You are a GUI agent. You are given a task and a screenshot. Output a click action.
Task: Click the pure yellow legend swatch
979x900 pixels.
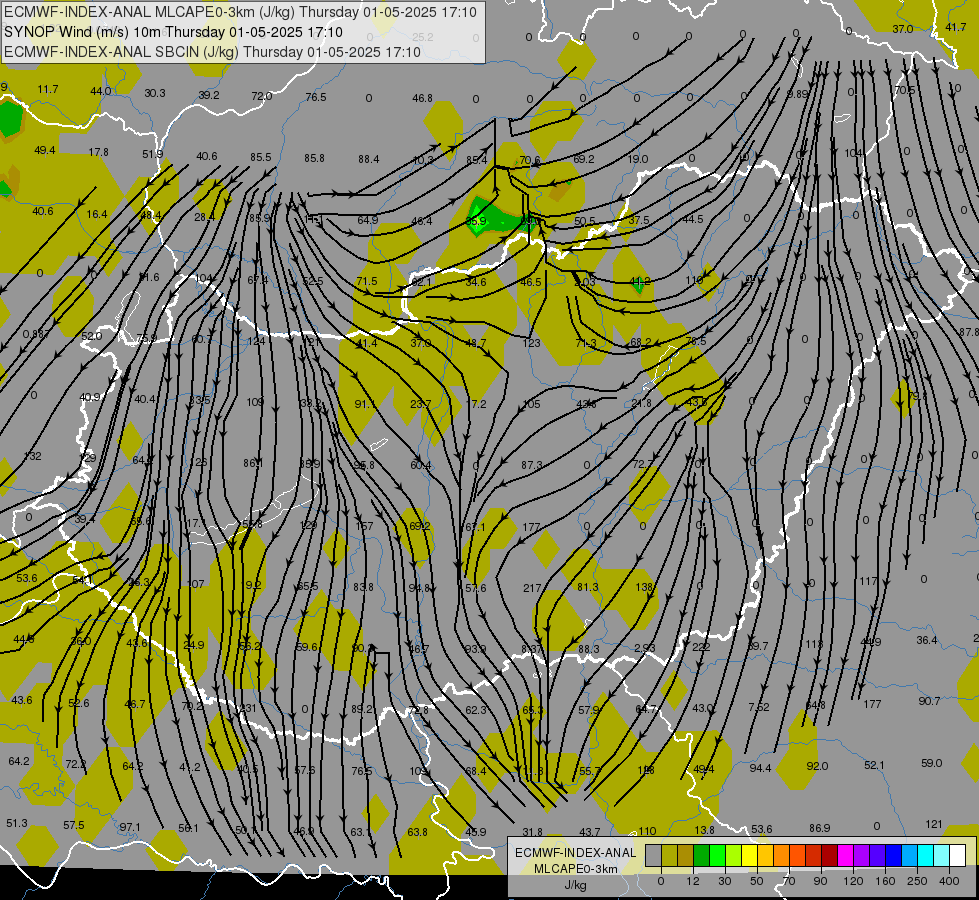[x=750, y=855]
